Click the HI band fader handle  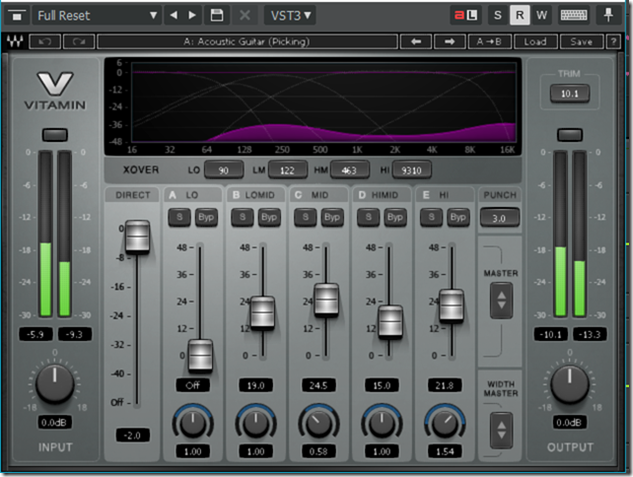pos(451,305)
